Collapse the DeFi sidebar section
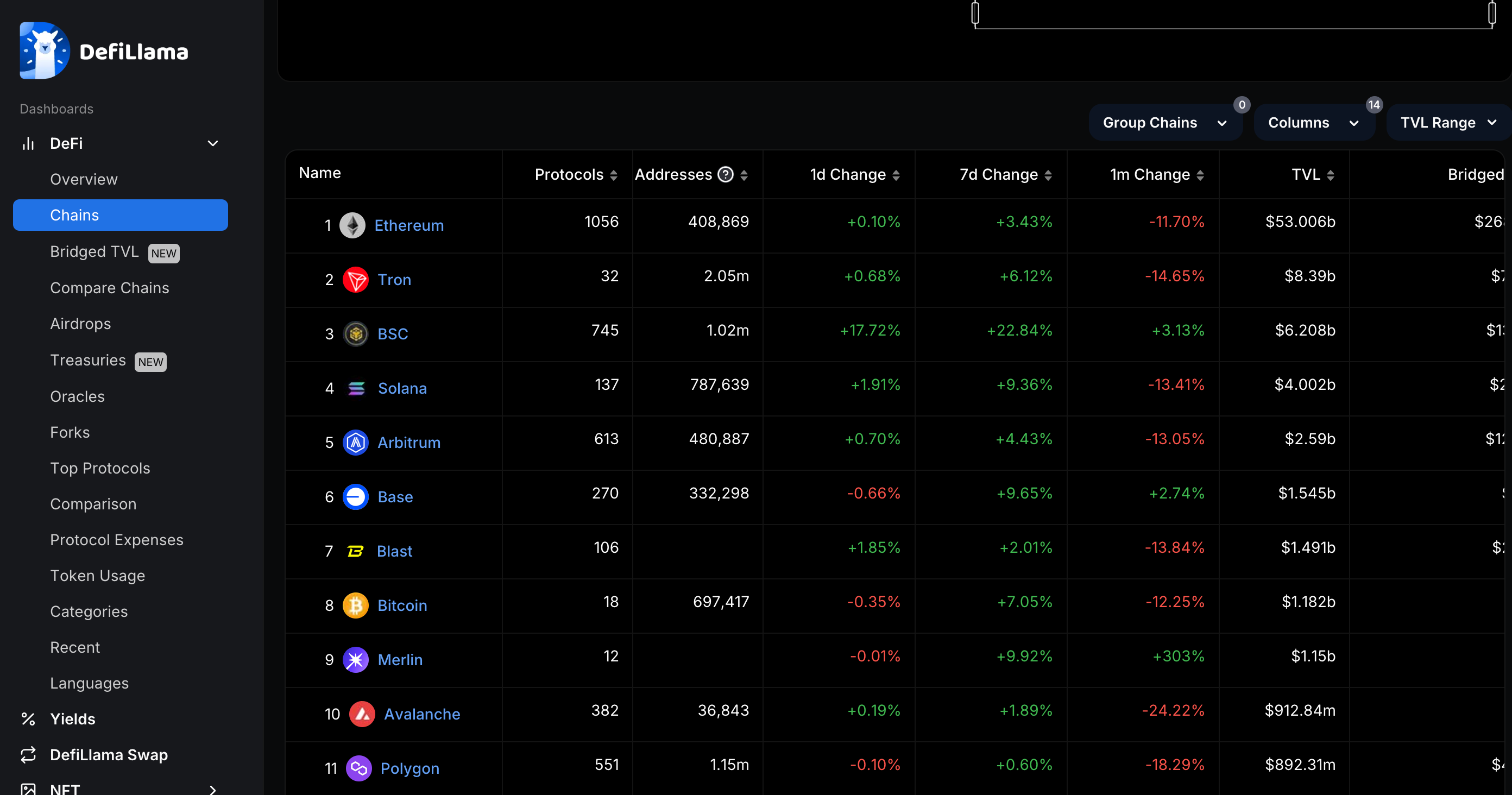1512x795 pixels. tap(212, 144)
